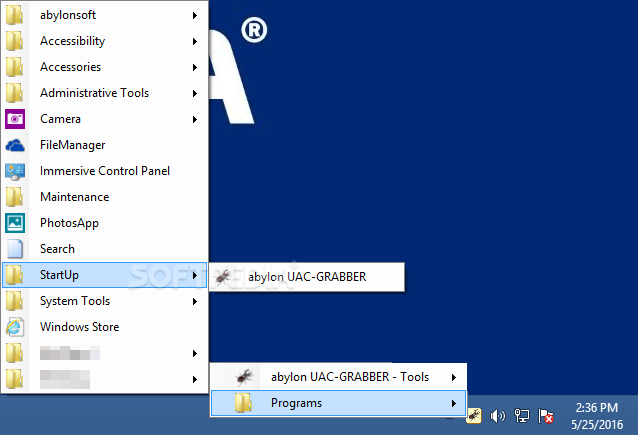Click the StartUp folder icon
Viewport: 638px width, 435px height.
point(14,275)
